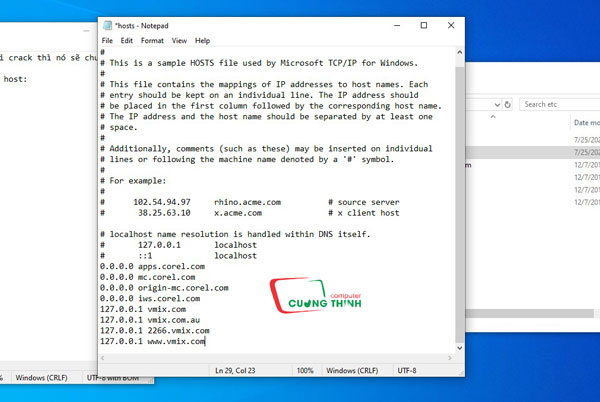Click the line '0.0.0.0 iws.corel.com'
The image size is (600, 402).
click(150, 298)
